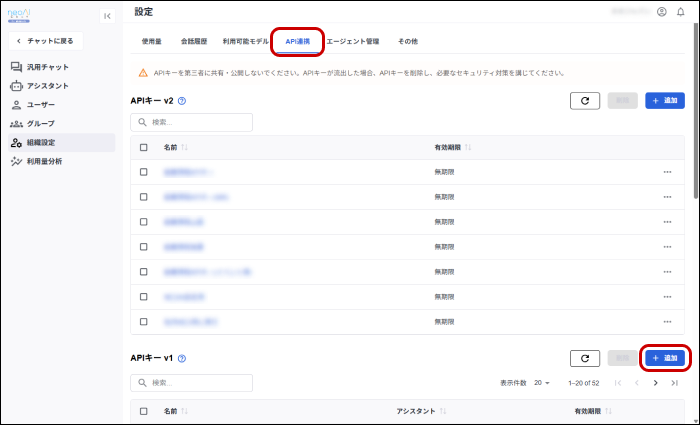Click the APIキー v2 delete (削除) button
Screen dimensions: 700x425
pos(622,101)
